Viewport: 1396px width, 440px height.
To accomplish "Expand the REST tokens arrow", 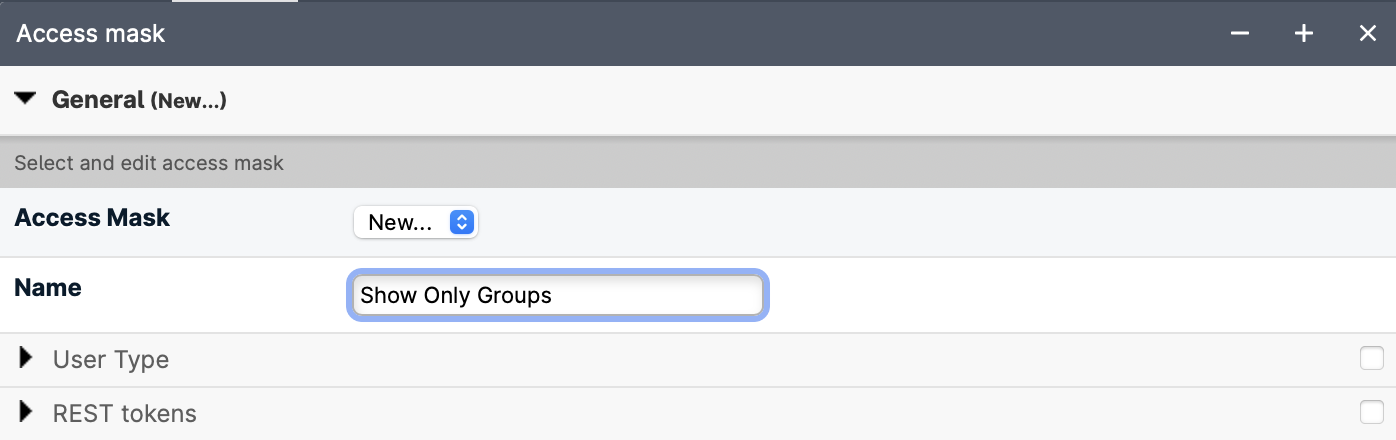I will (27, 413).
